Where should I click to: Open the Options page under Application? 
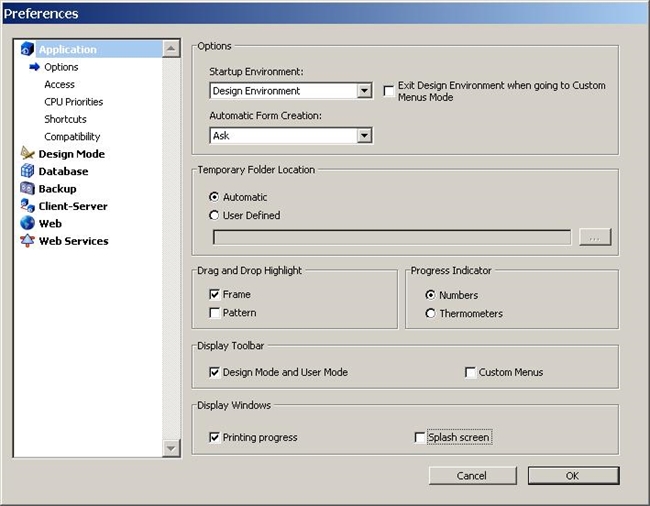[61, 67]
